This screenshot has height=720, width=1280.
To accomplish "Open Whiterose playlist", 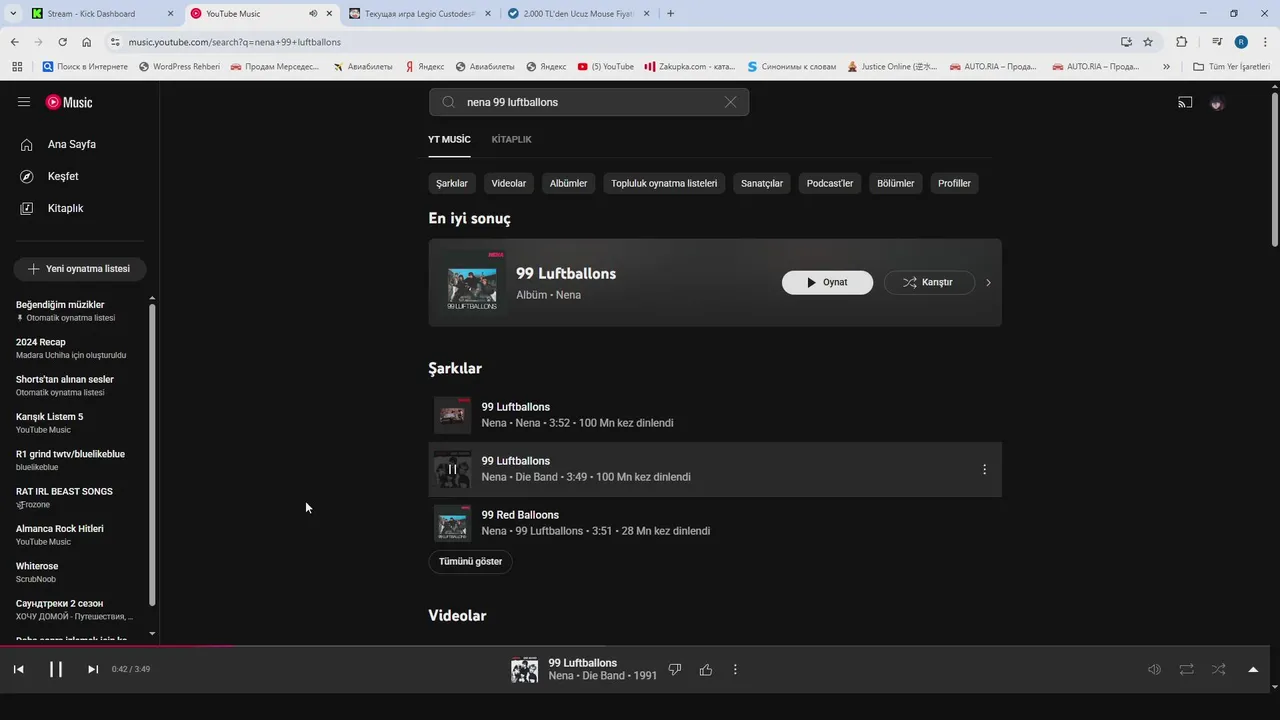I will pos(37,567).
